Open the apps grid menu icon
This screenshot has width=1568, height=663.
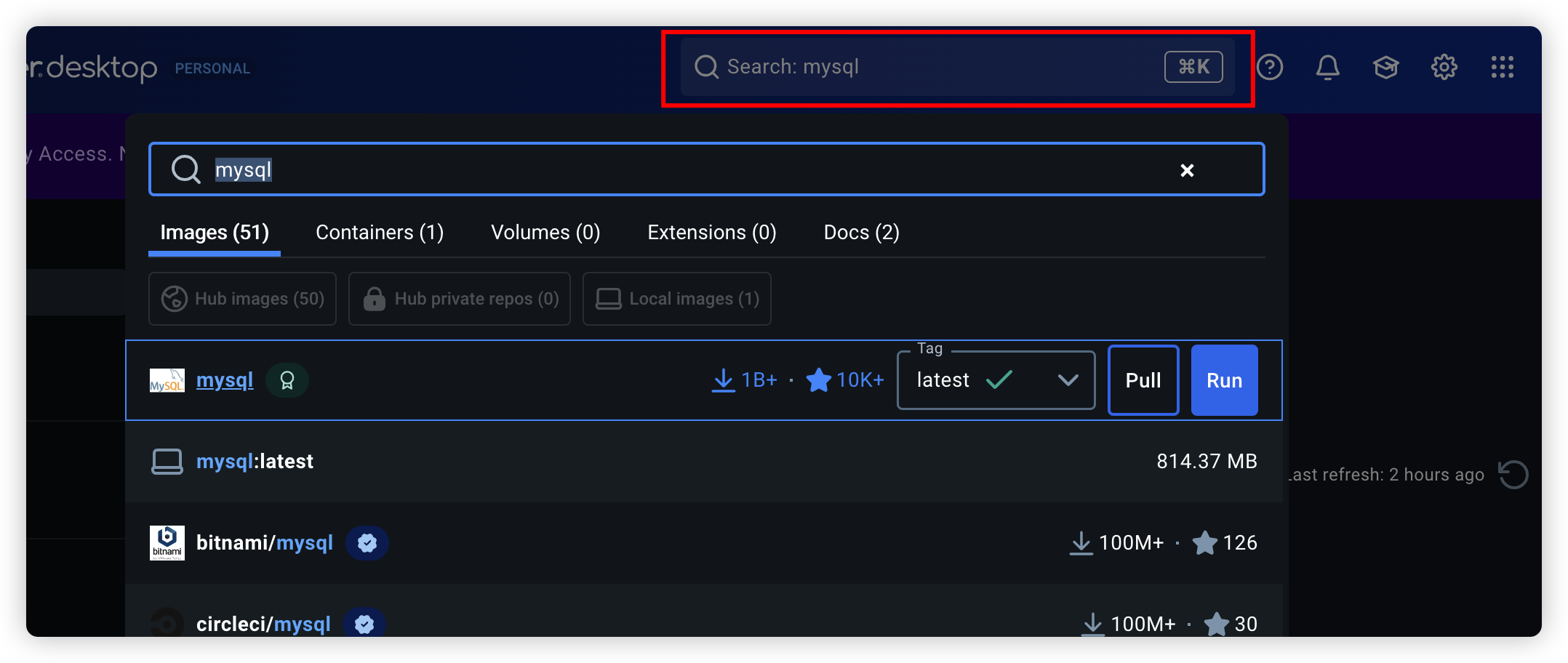point(1502,68)
